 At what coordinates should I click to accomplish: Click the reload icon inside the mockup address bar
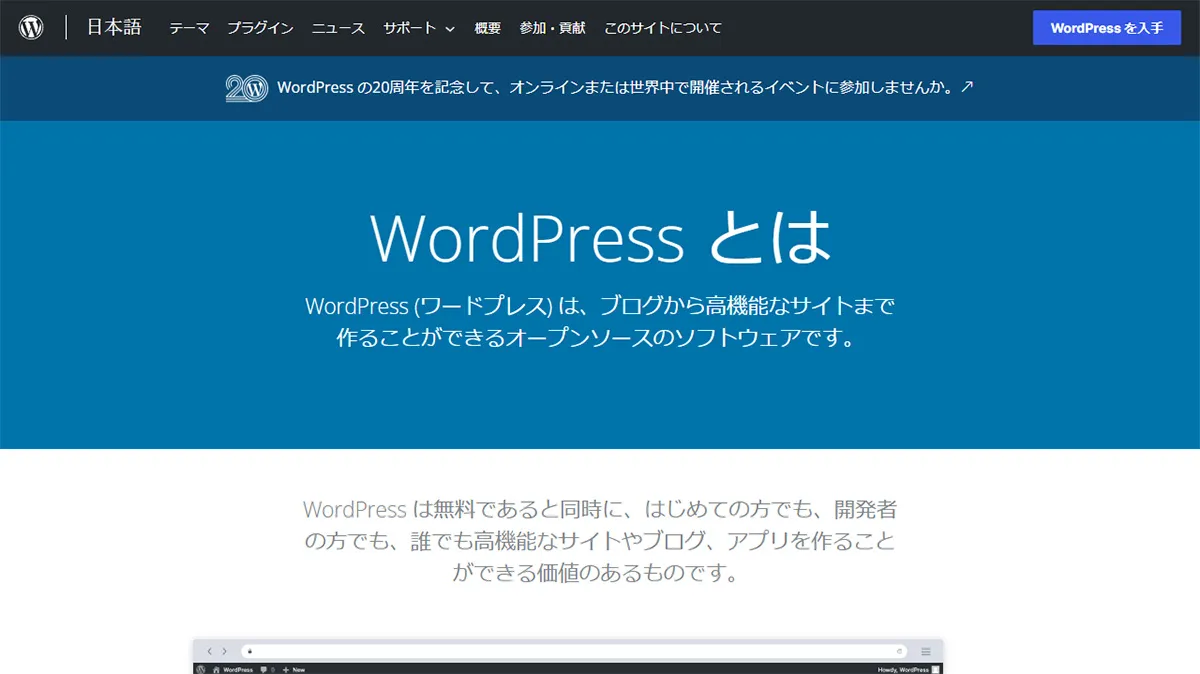click(898, 651)
